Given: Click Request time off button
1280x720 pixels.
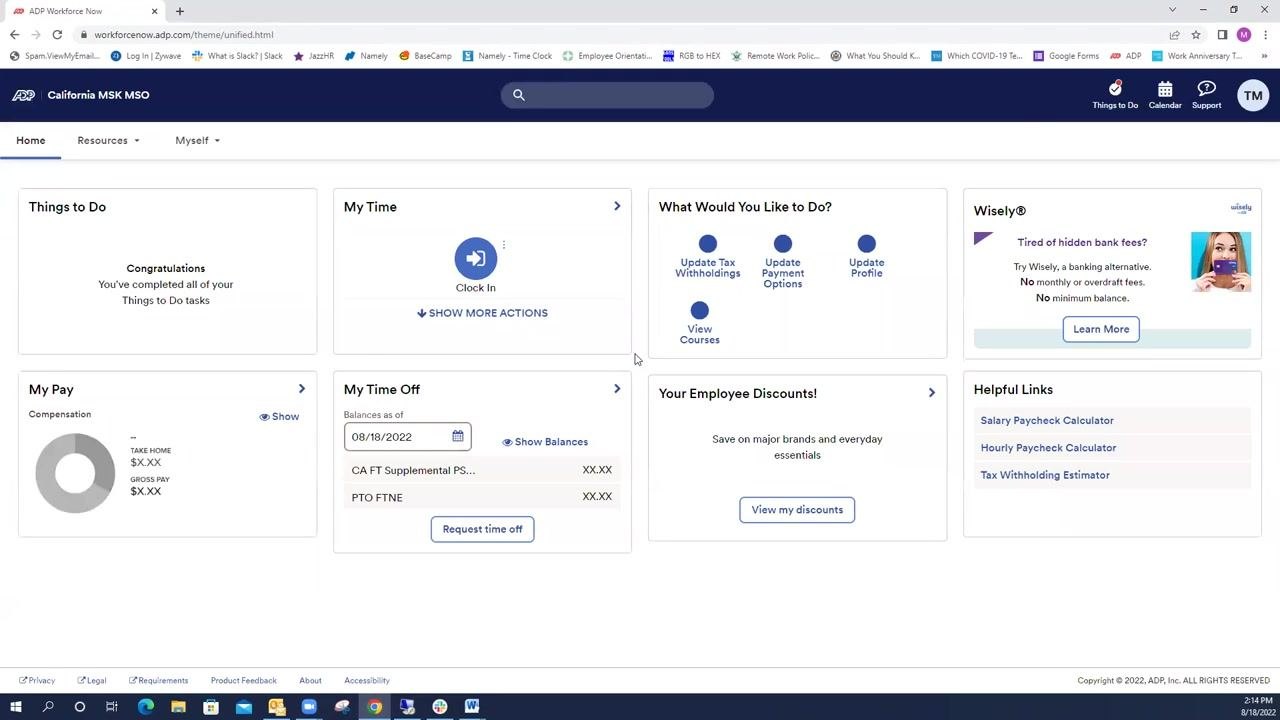Looking at the screenshot, I should (483, 529).
